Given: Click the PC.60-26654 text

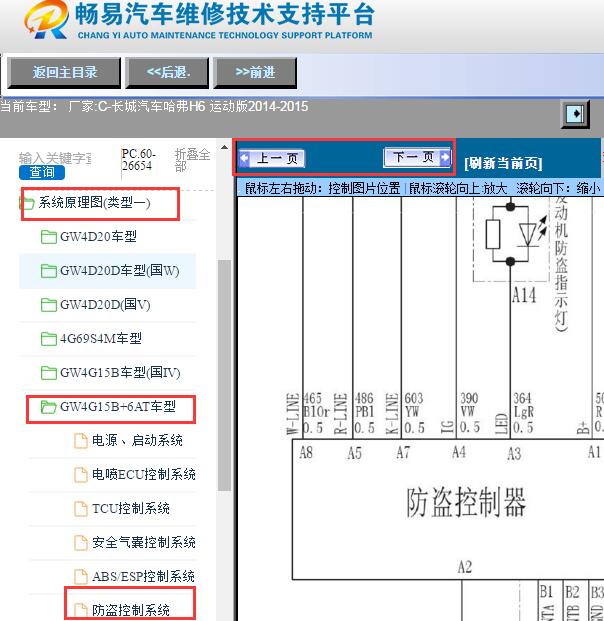Looking at the screenshot, I should point(139,160).
